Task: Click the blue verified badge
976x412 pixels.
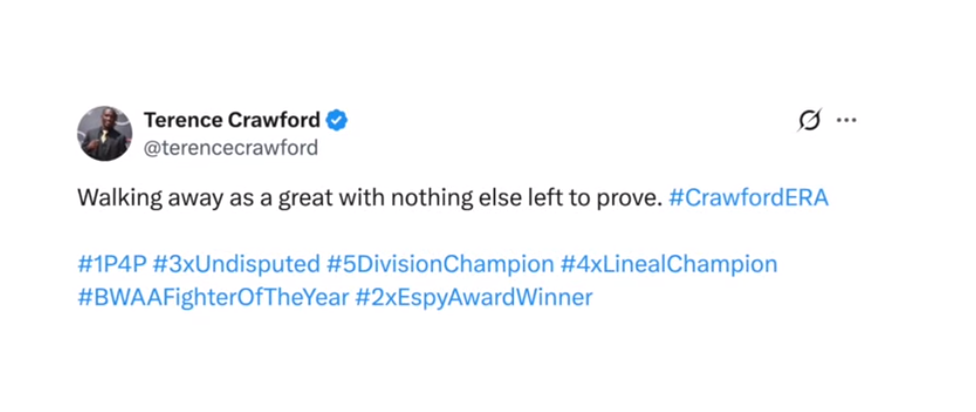Action: [338, 121]
